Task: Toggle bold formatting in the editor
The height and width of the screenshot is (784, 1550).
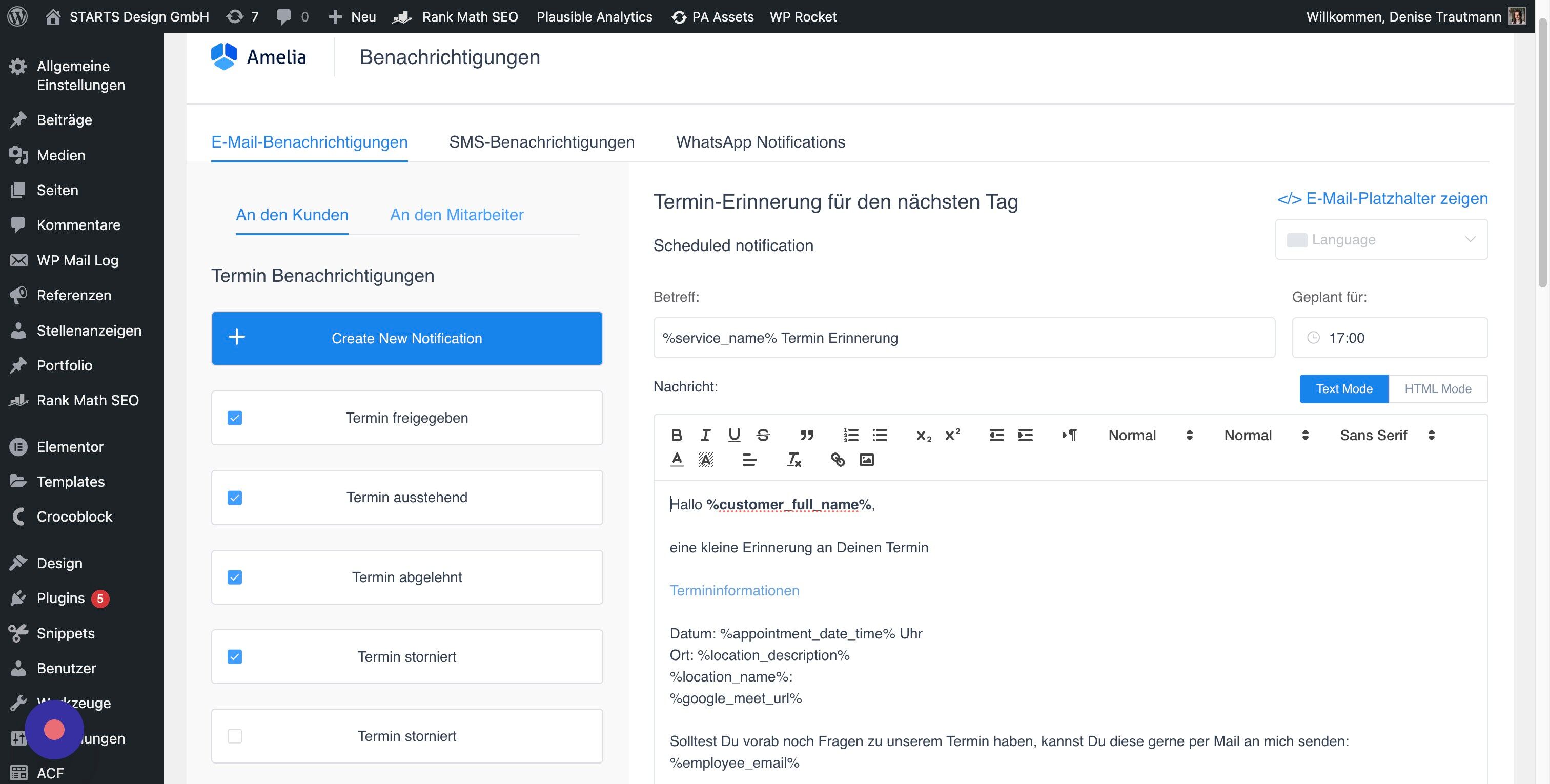Action: click(x=676, y=435)
